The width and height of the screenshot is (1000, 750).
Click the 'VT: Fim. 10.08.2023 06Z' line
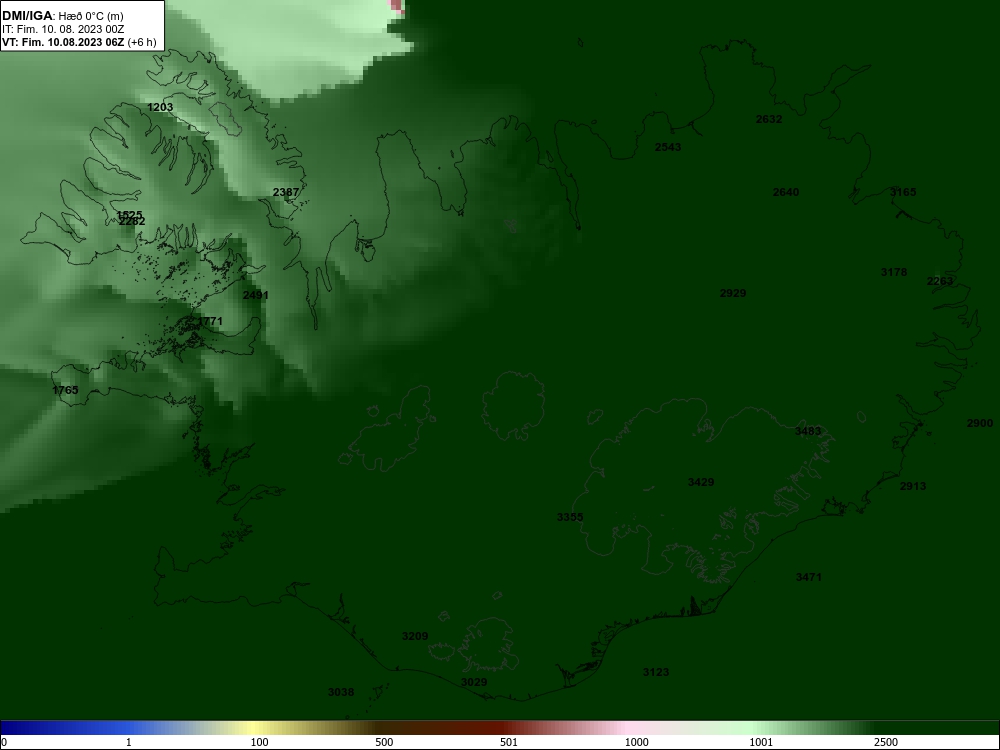[x=63, y=43]
